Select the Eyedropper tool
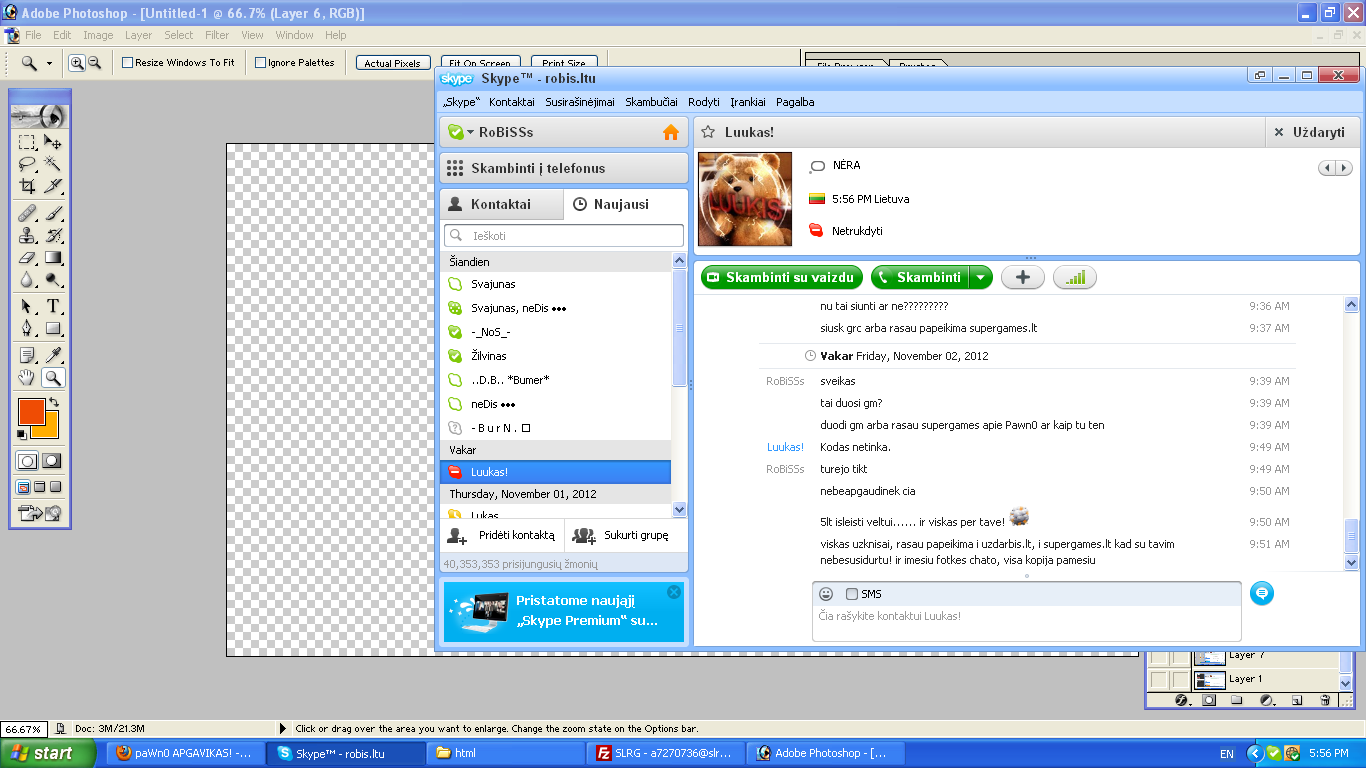The image size is (1366, 768). [x=53, y=354]
